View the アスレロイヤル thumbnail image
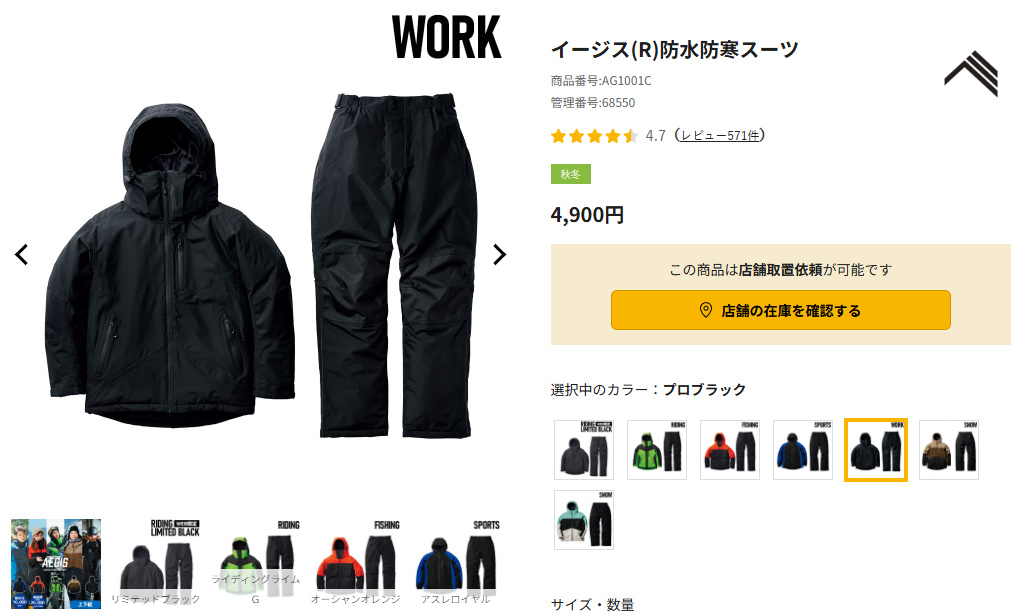The height and width of the screenshot is (614, 1016). [x=455, y=563]
